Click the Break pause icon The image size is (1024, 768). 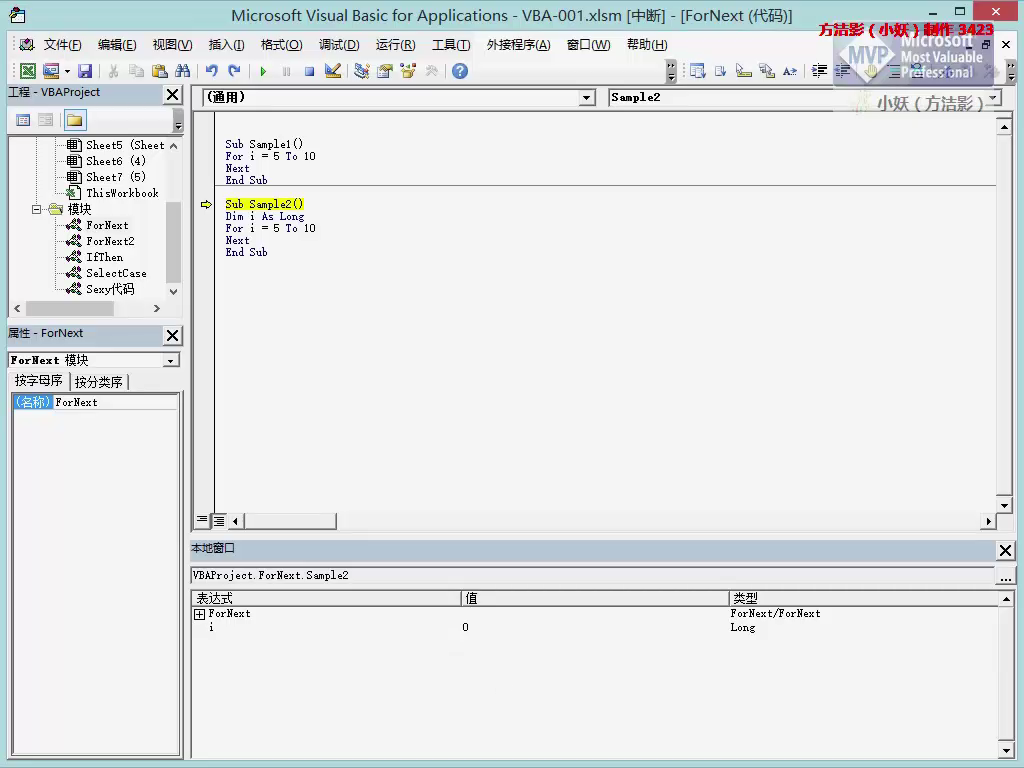[x=286, y=71]
